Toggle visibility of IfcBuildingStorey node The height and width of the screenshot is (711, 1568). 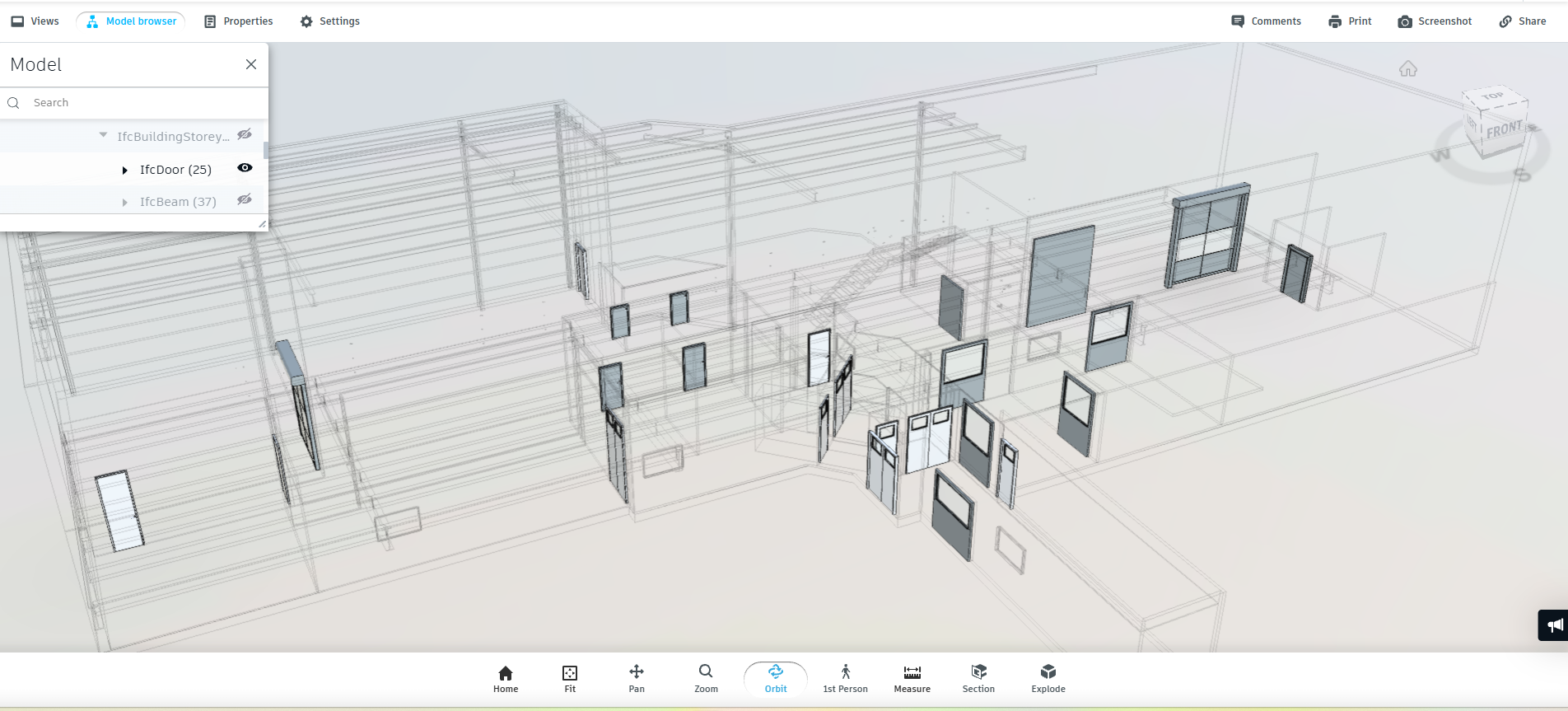(245, 134)
